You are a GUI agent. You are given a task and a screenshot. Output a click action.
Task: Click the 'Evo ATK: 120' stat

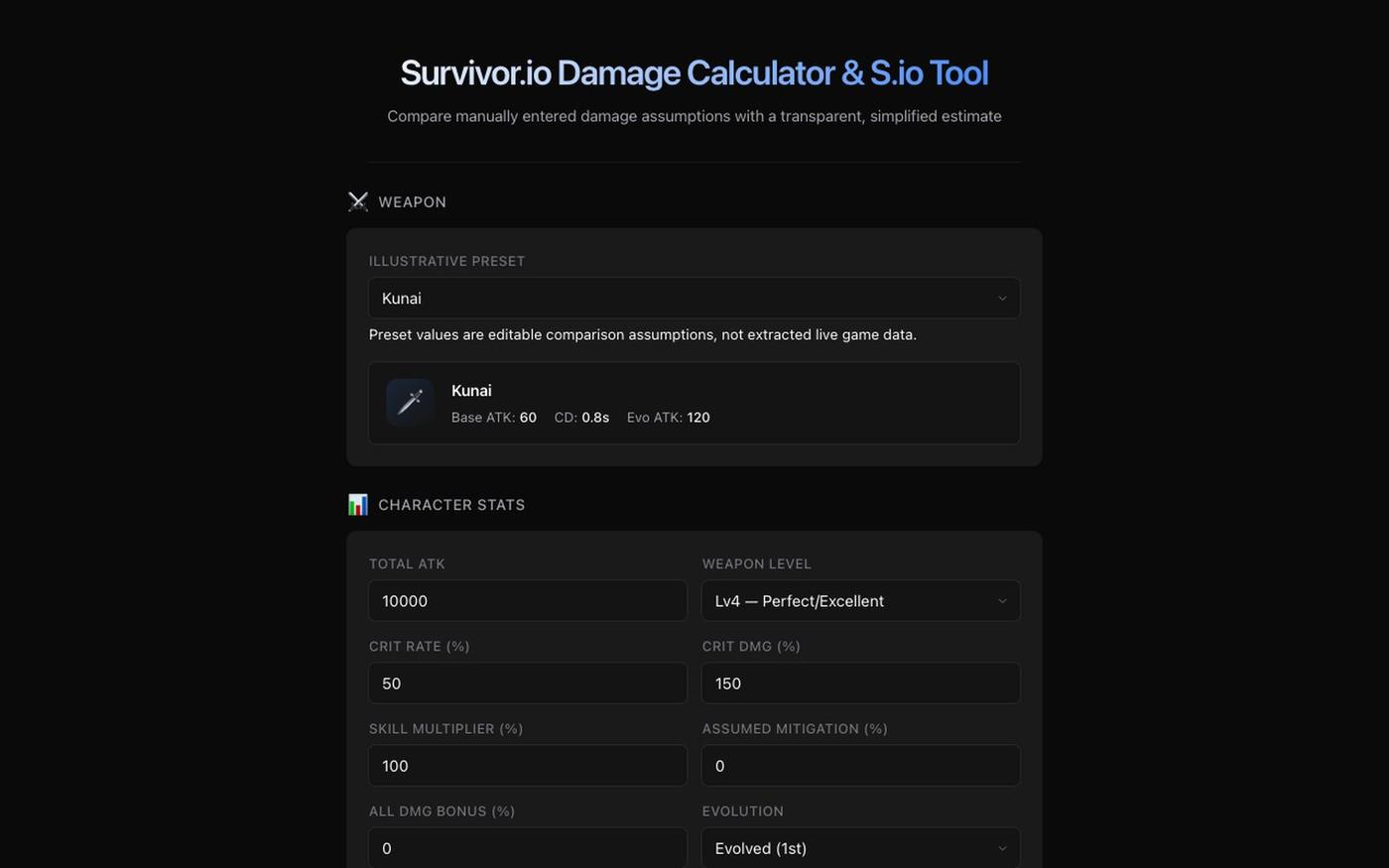pyautogui.click(x=668, y=417)
